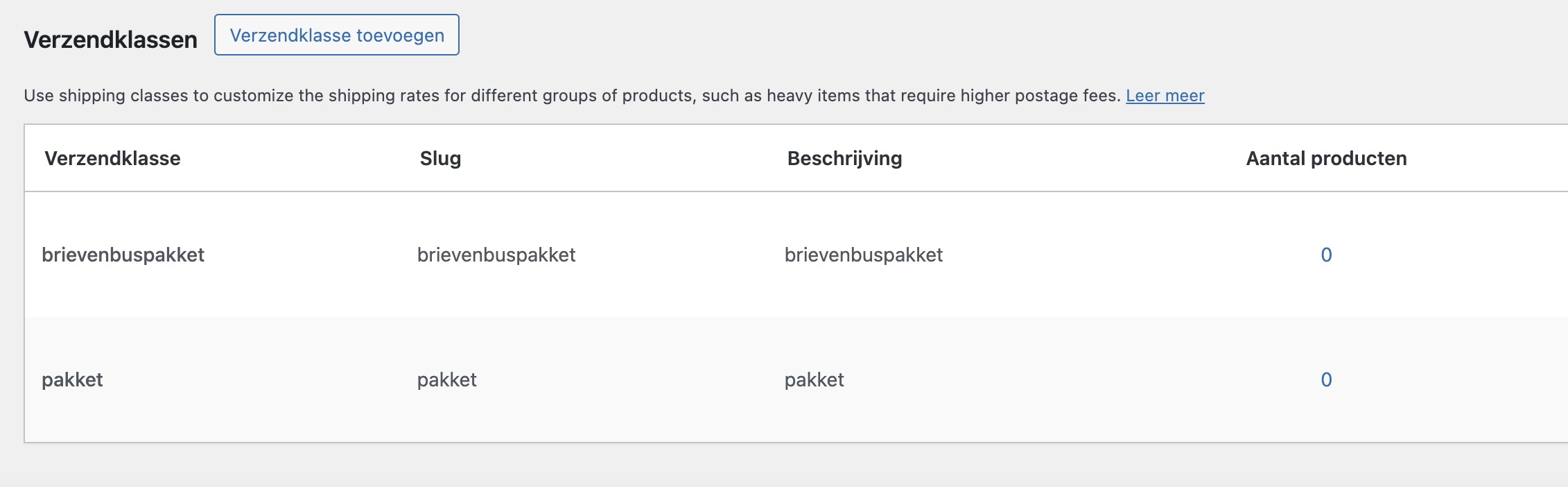Click the 0 products link for brievenbuspakket
Image resolution: width=1568 pixels, height=487 pixels.
(1325, 255)
